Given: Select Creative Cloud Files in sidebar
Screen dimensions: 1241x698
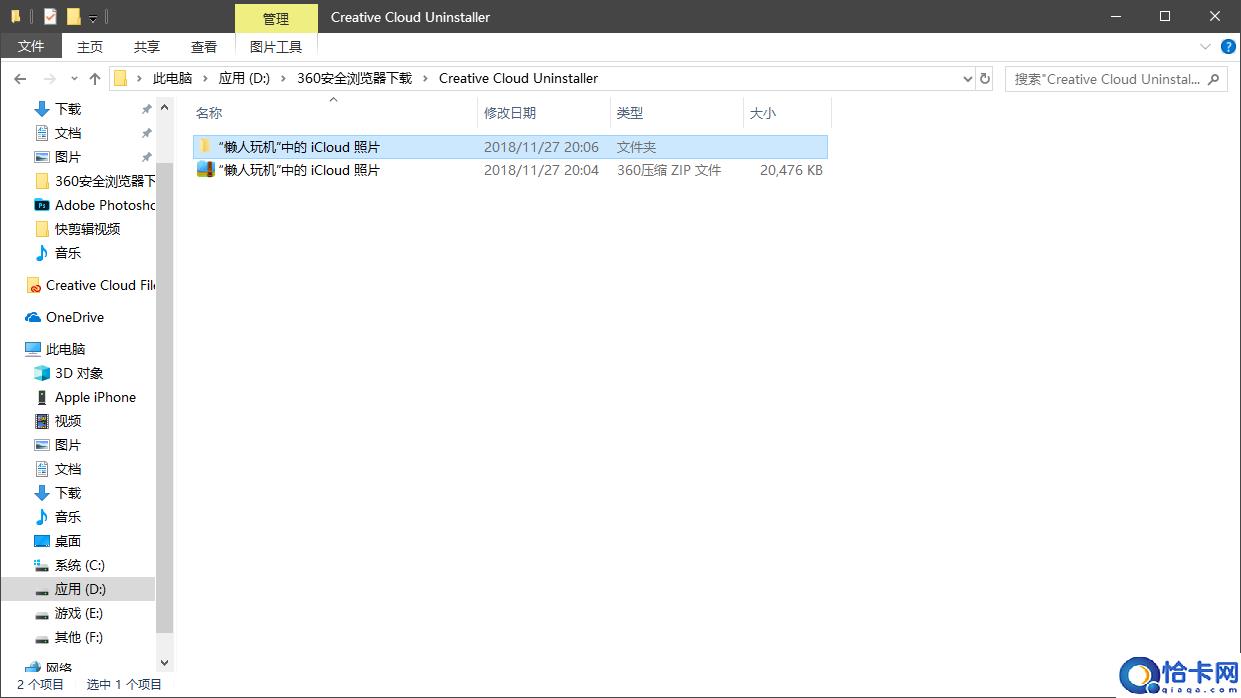Looking at the screenshot, I should click(100, 285).
